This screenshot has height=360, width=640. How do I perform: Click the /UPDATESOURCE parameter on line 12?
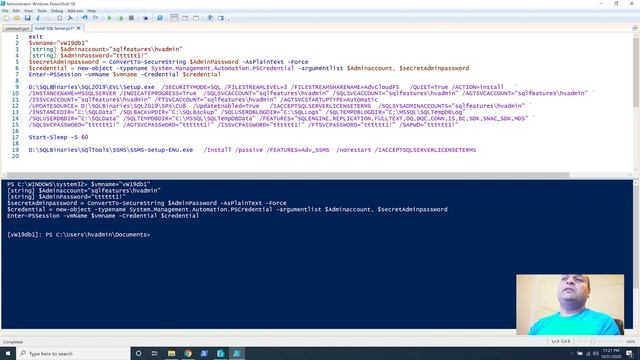[x=107, y=106]
